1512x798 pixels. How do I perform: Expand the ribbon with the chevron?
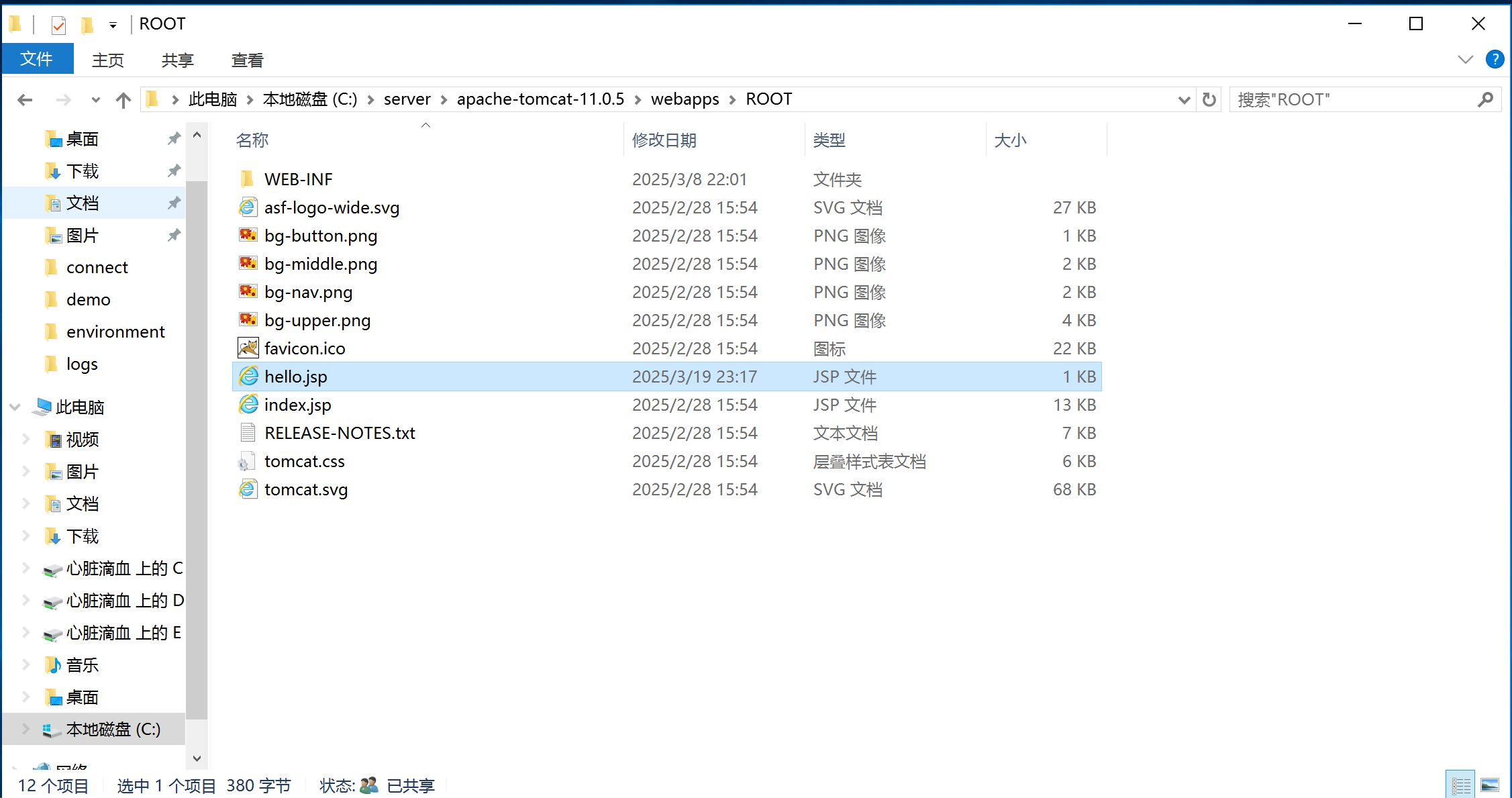[1466, 60]
